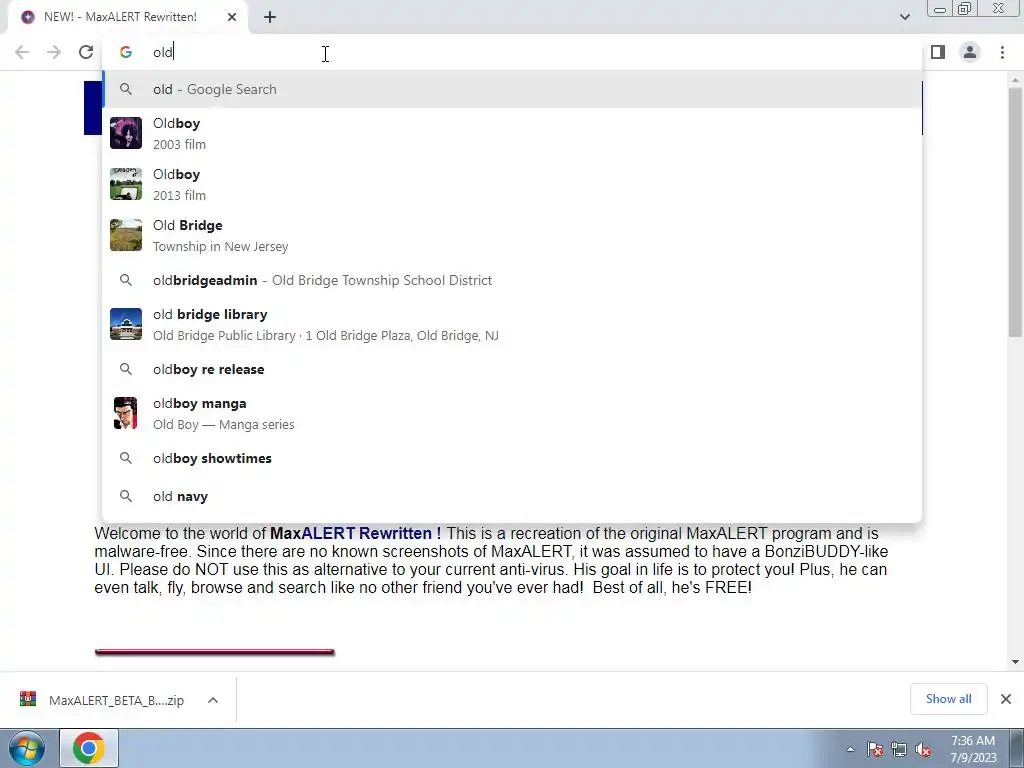Select the oldbridgeadmin suggestion
The width and height of the screenshot is (1024, 768).
click(512, 280)
